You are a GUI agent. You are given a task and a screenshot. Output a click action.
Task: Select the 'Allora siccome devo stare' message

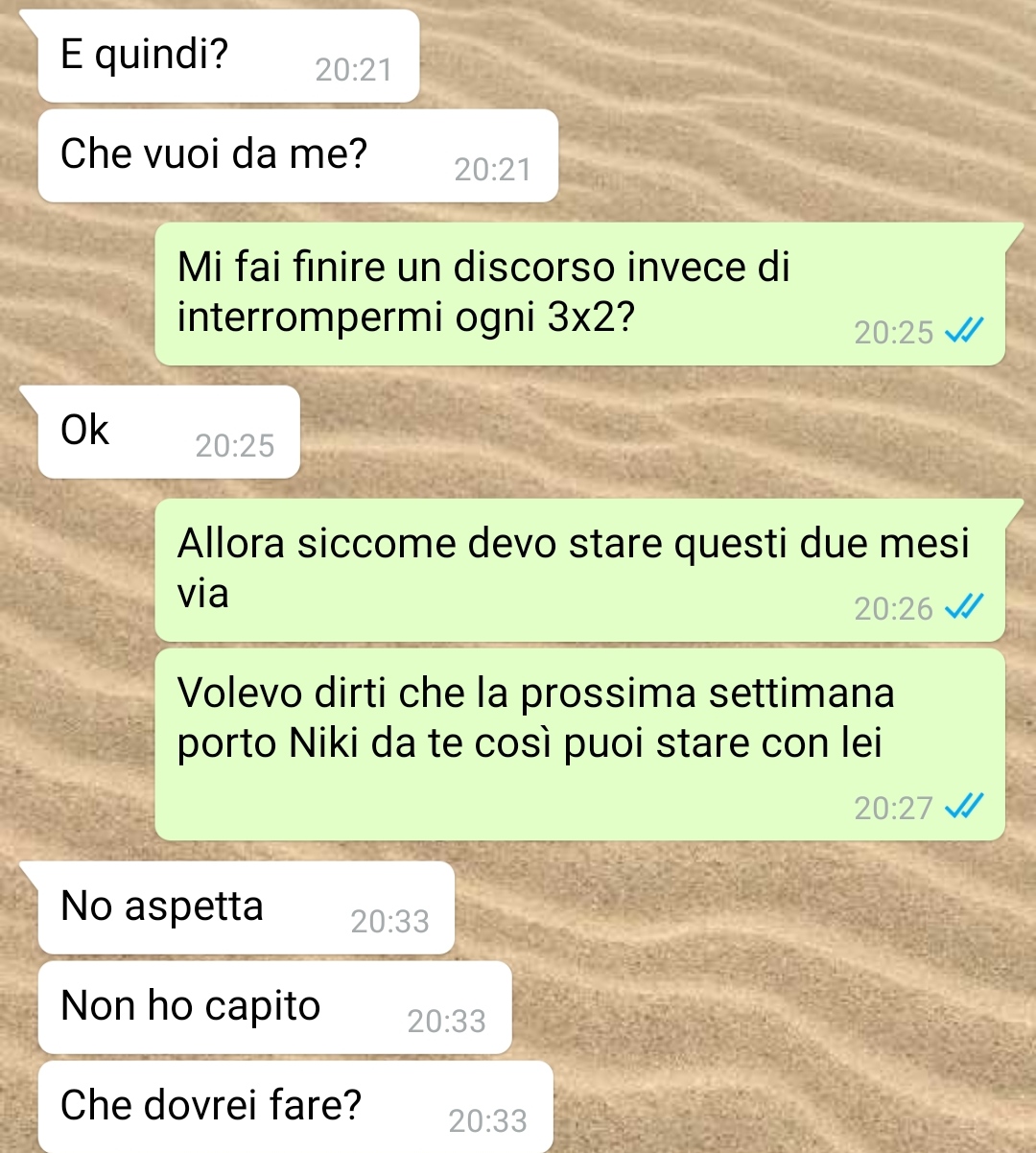click(579, 570)
